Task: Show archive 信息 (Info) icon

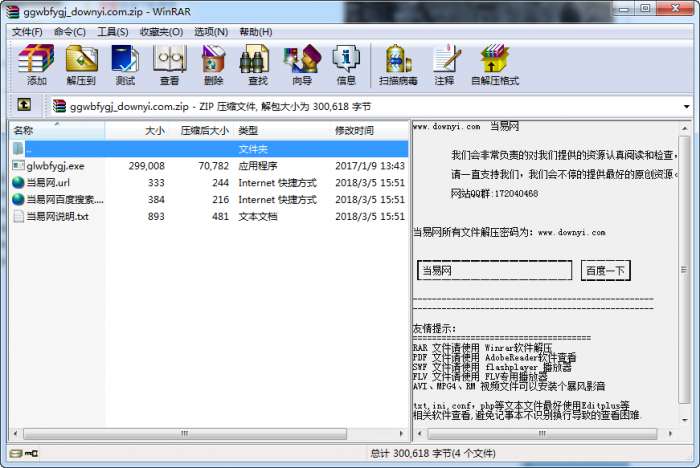Action: [346, 65]
